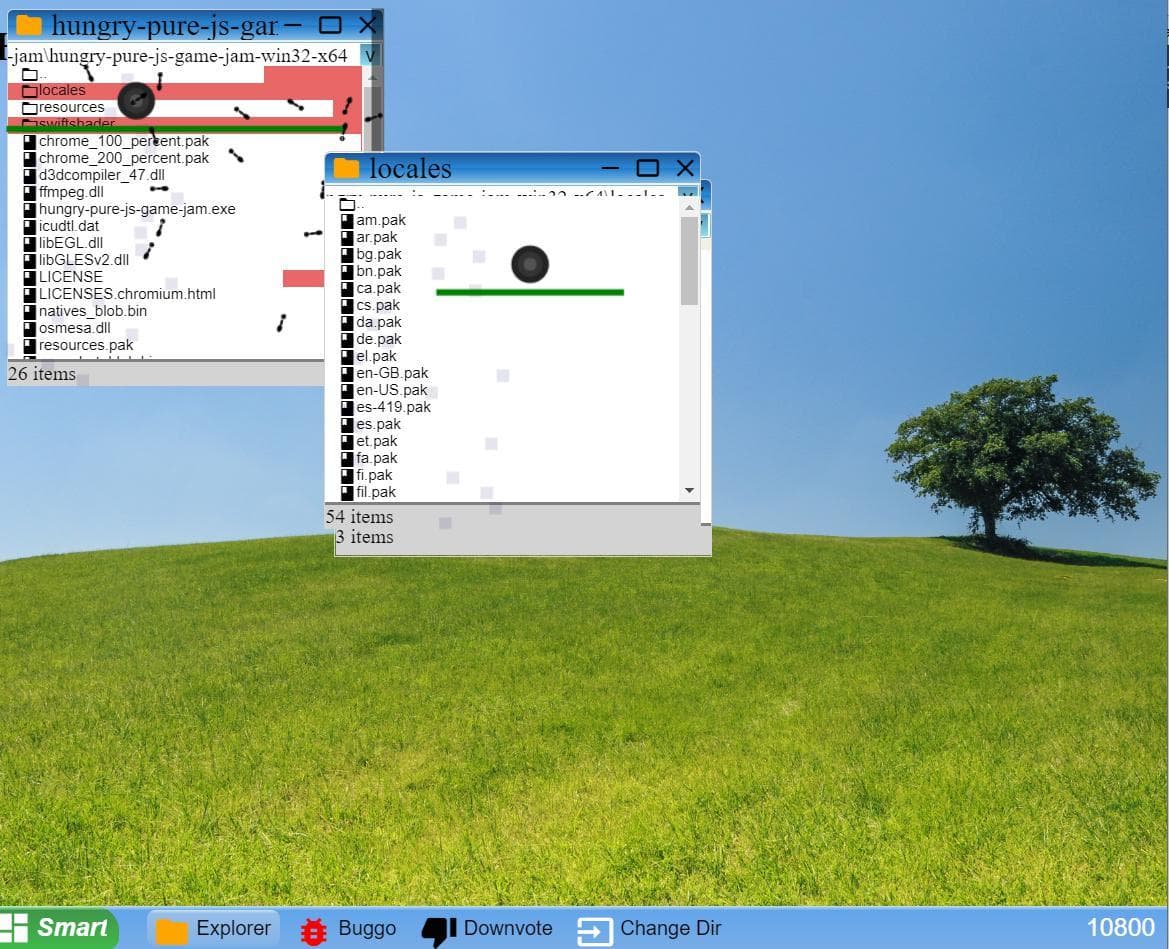
Task: Select ca.pak file
Action: pos(371,289)
